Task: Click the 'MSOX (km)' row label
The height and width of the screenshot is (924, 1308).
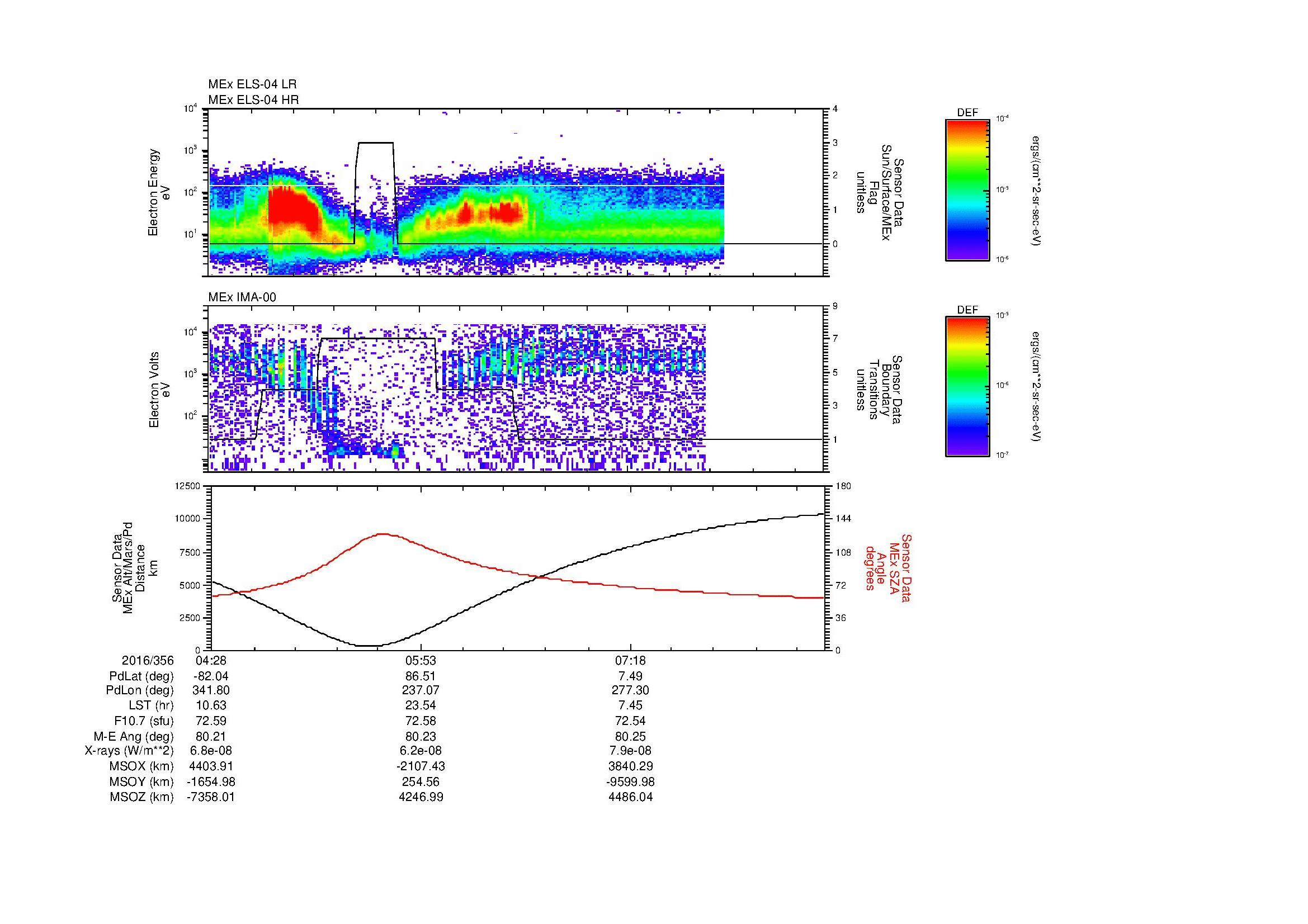Action: click(x=142, y=767)
